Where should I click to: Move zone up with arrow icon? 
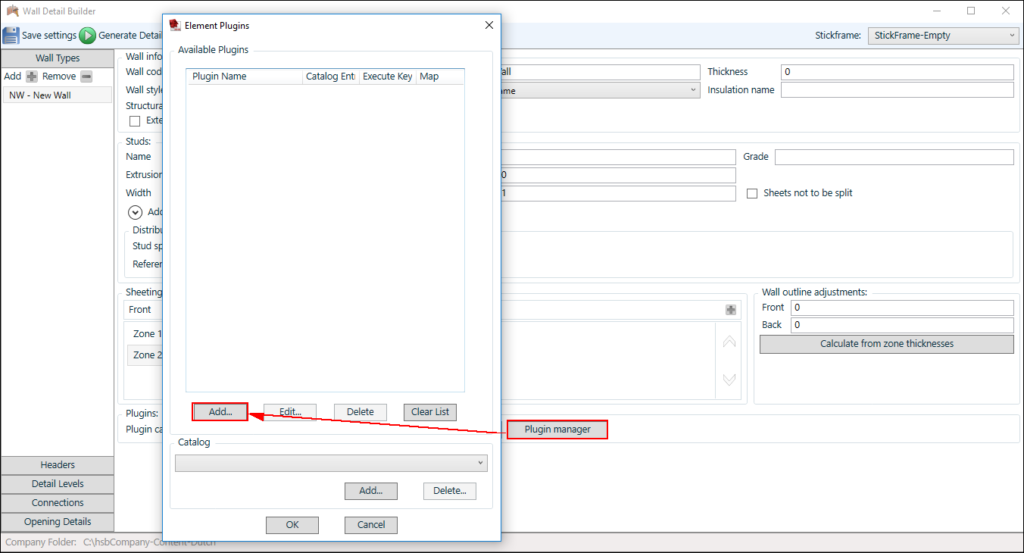[729, 341]
